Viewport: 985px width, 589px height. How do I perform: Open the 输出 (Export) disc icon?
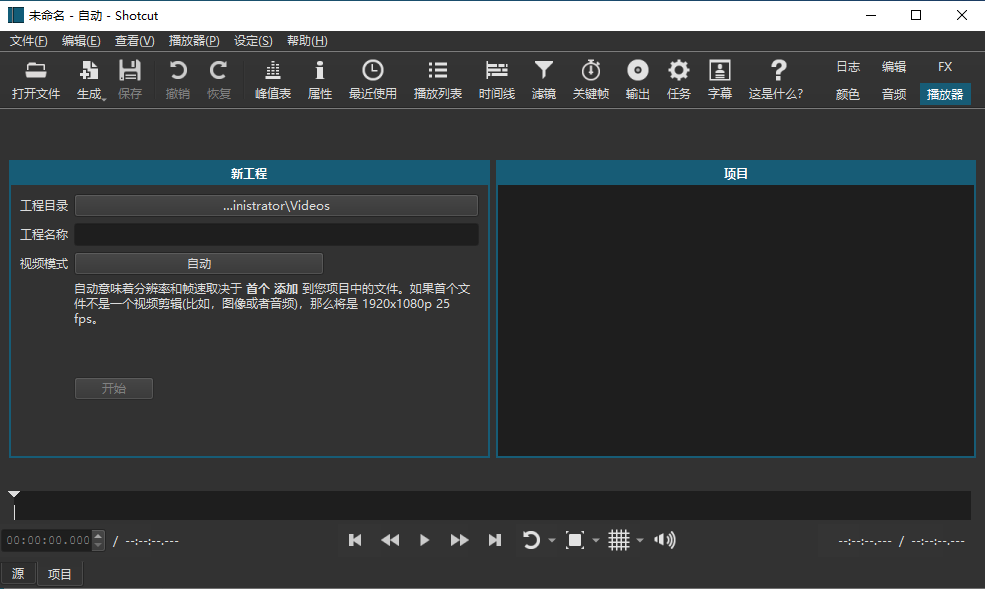click(638, 80)
